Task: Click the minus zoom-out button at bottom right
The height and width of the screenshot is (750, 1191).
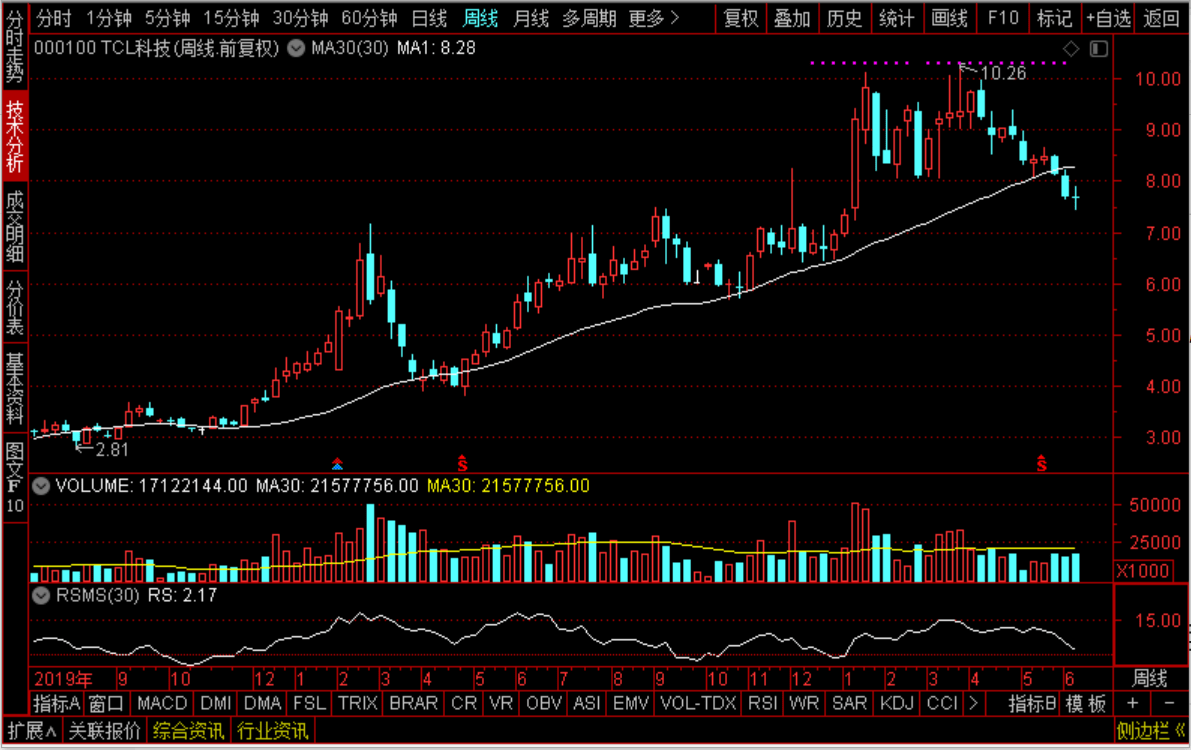Action: pyautogui.click(x=1170, y=704)
